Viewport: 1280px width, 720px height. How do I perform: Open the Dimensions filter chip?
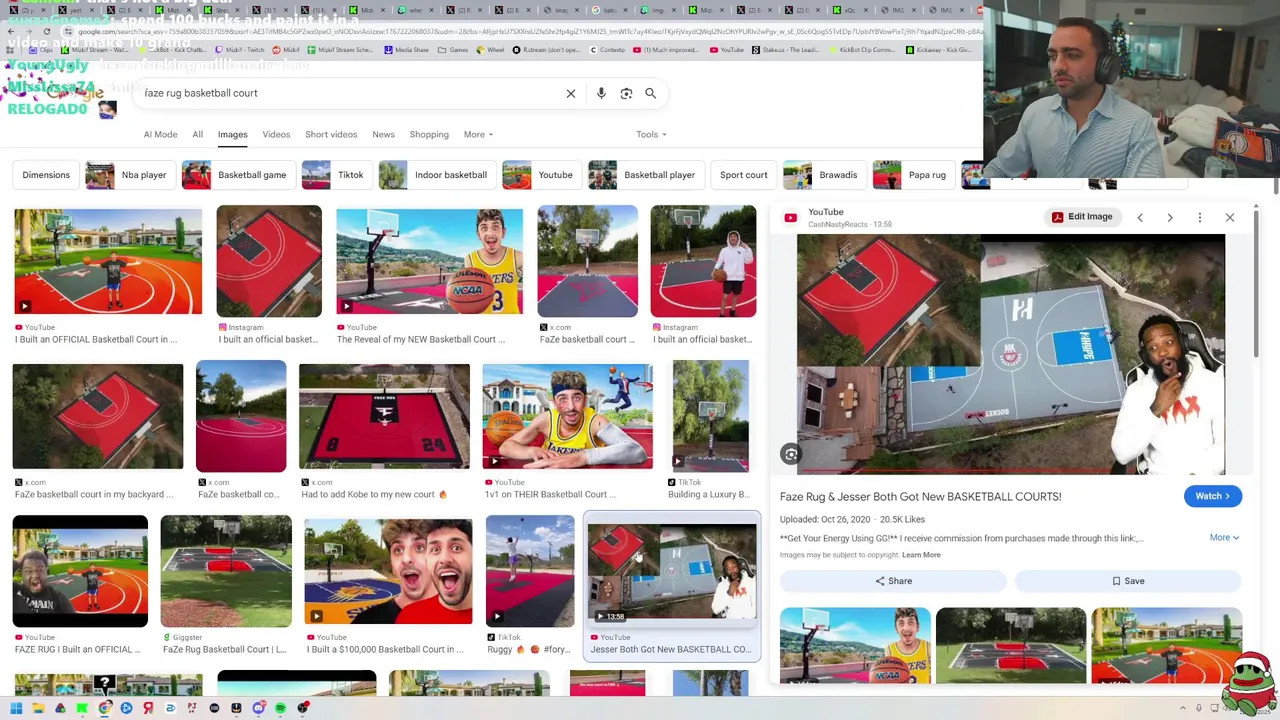(x=46, y=175)
